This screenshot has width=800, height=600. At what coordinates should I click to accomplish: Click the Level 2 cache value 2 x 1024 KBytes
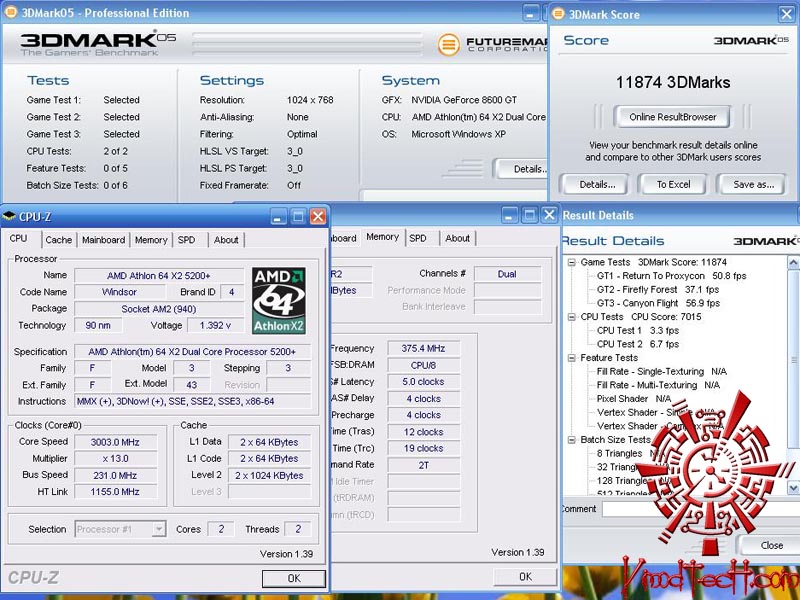pyautogui.click(x=269, y=475)
